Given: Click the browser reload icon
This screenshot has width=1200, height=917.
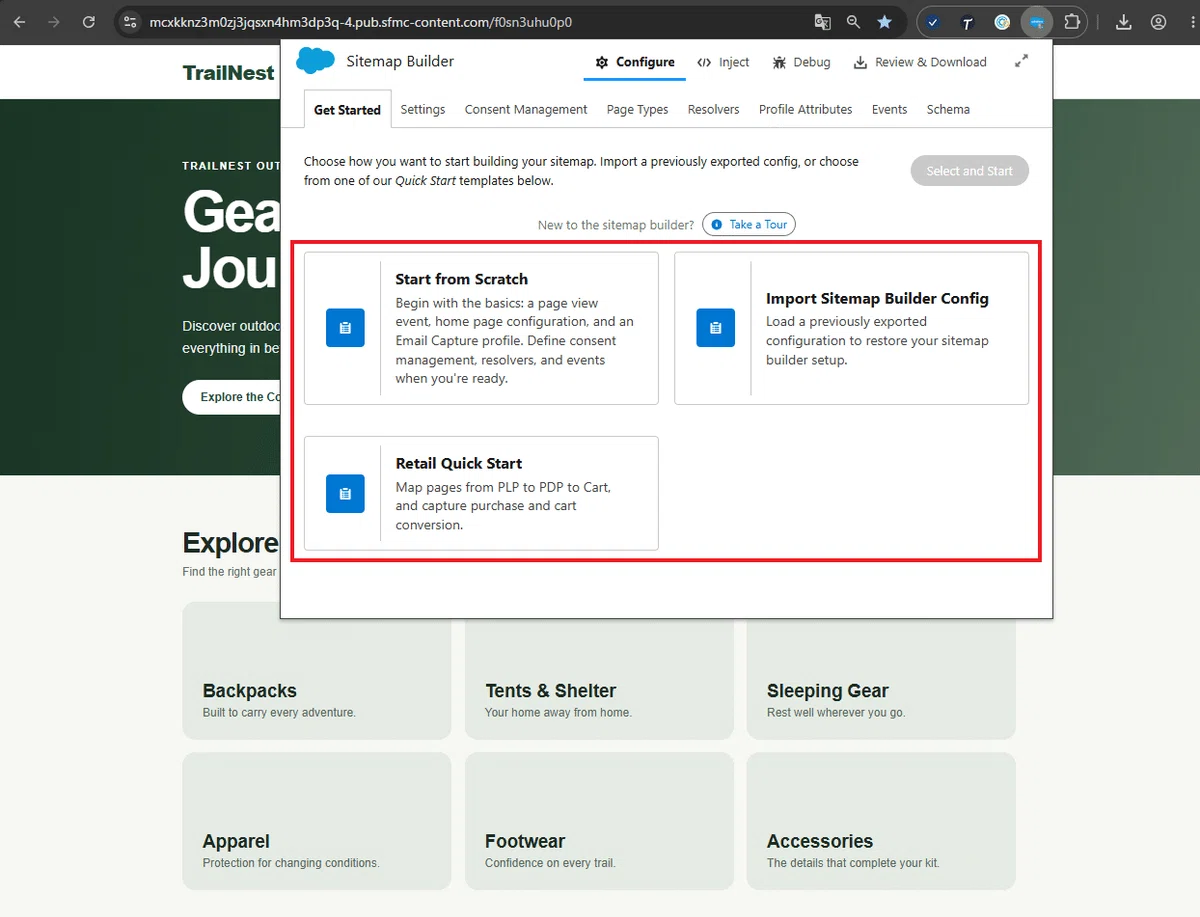Looking at the screenshot, I should [x=89, y=21].
